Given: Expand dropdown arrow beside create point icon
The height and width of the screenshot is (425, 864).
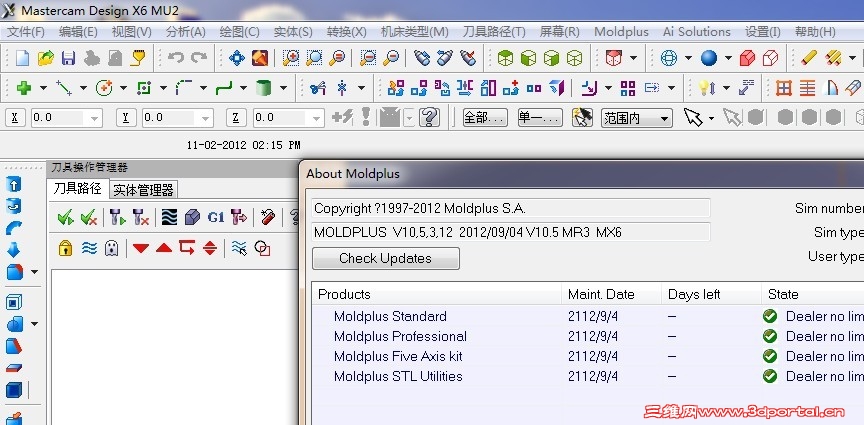Looking at the screenshot, I should (43, 88).
